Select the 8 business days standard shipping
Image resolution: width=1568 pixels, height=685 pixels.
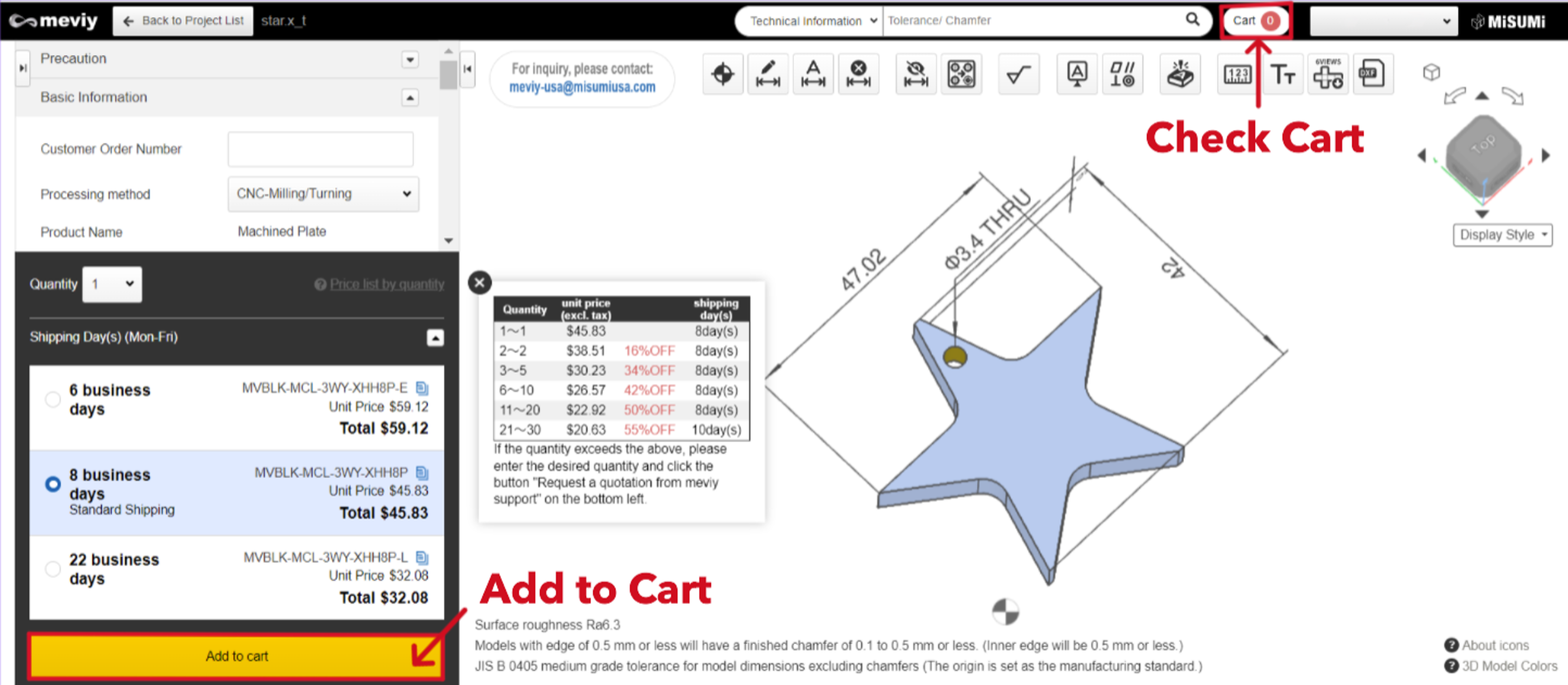[x=53, y=484]
